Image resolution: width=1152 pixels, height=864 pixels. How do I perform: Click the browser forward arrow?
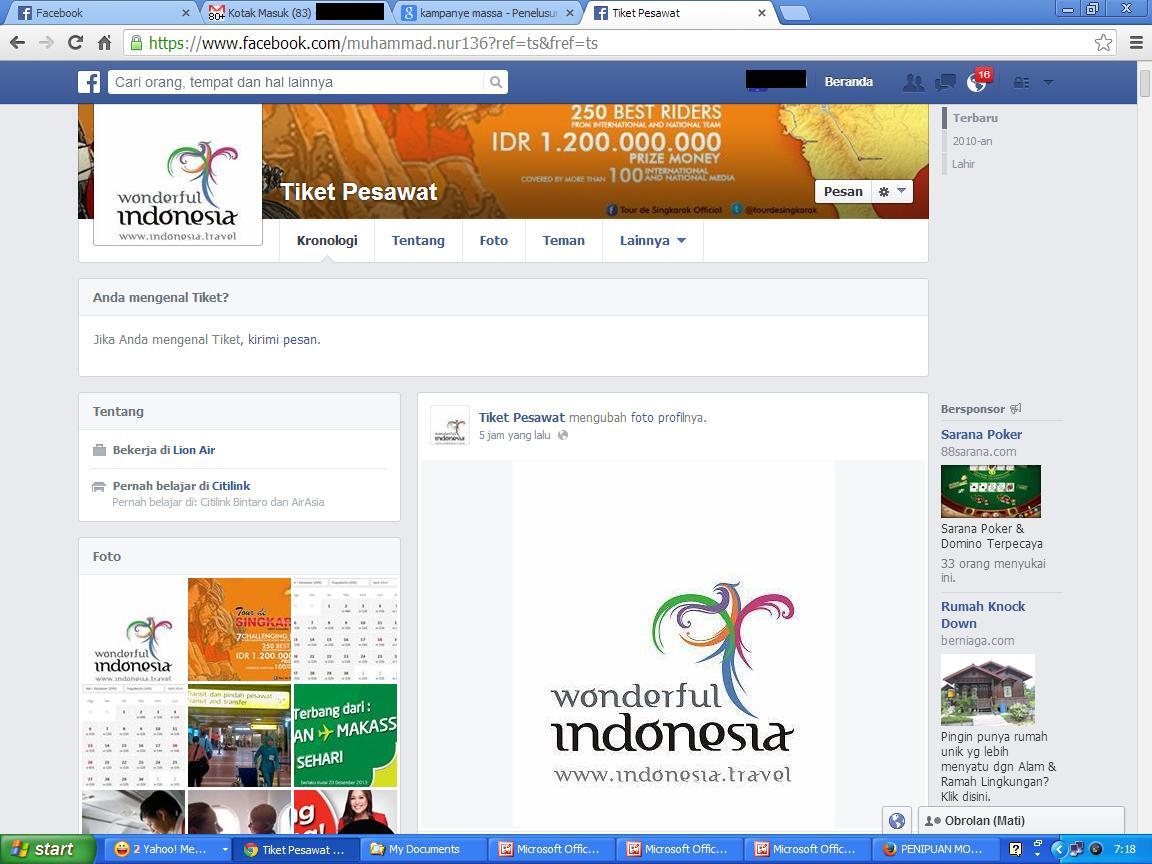pyautogui.click(x=46, y=43)
